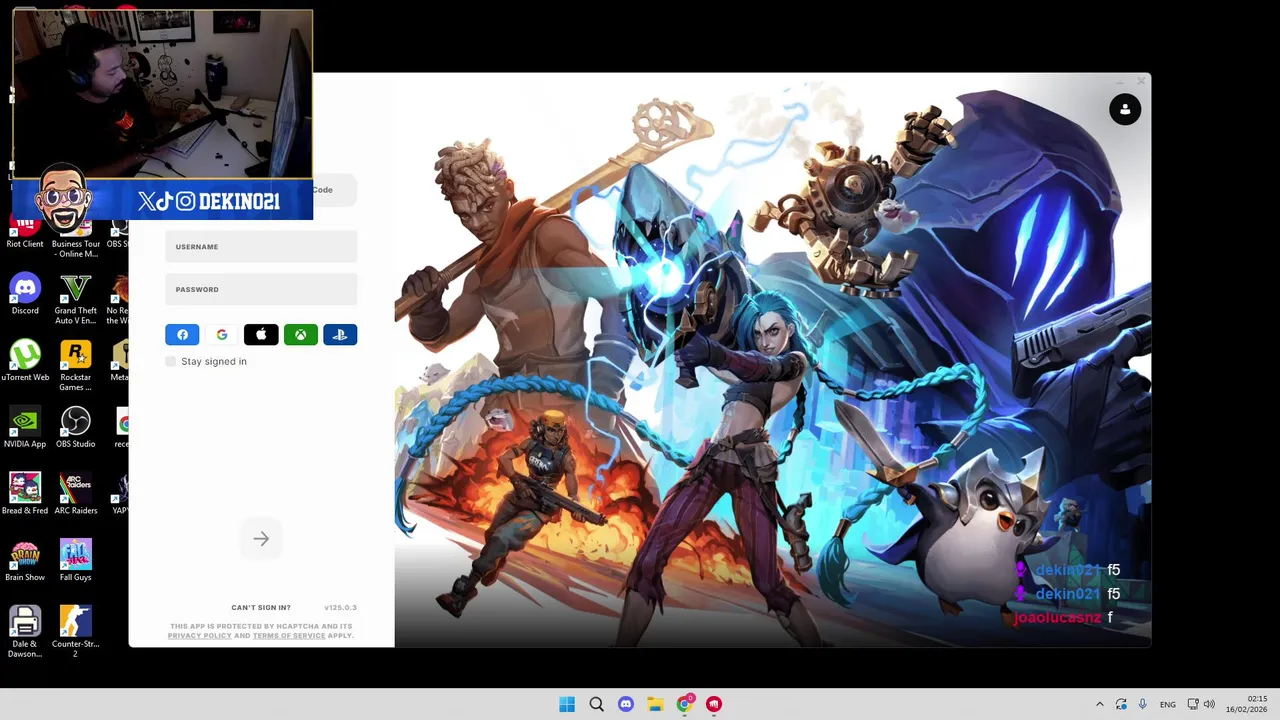Screen dimensions: 1280x720
Task: Open the Privacy Policy link
Action: (199, 636)
